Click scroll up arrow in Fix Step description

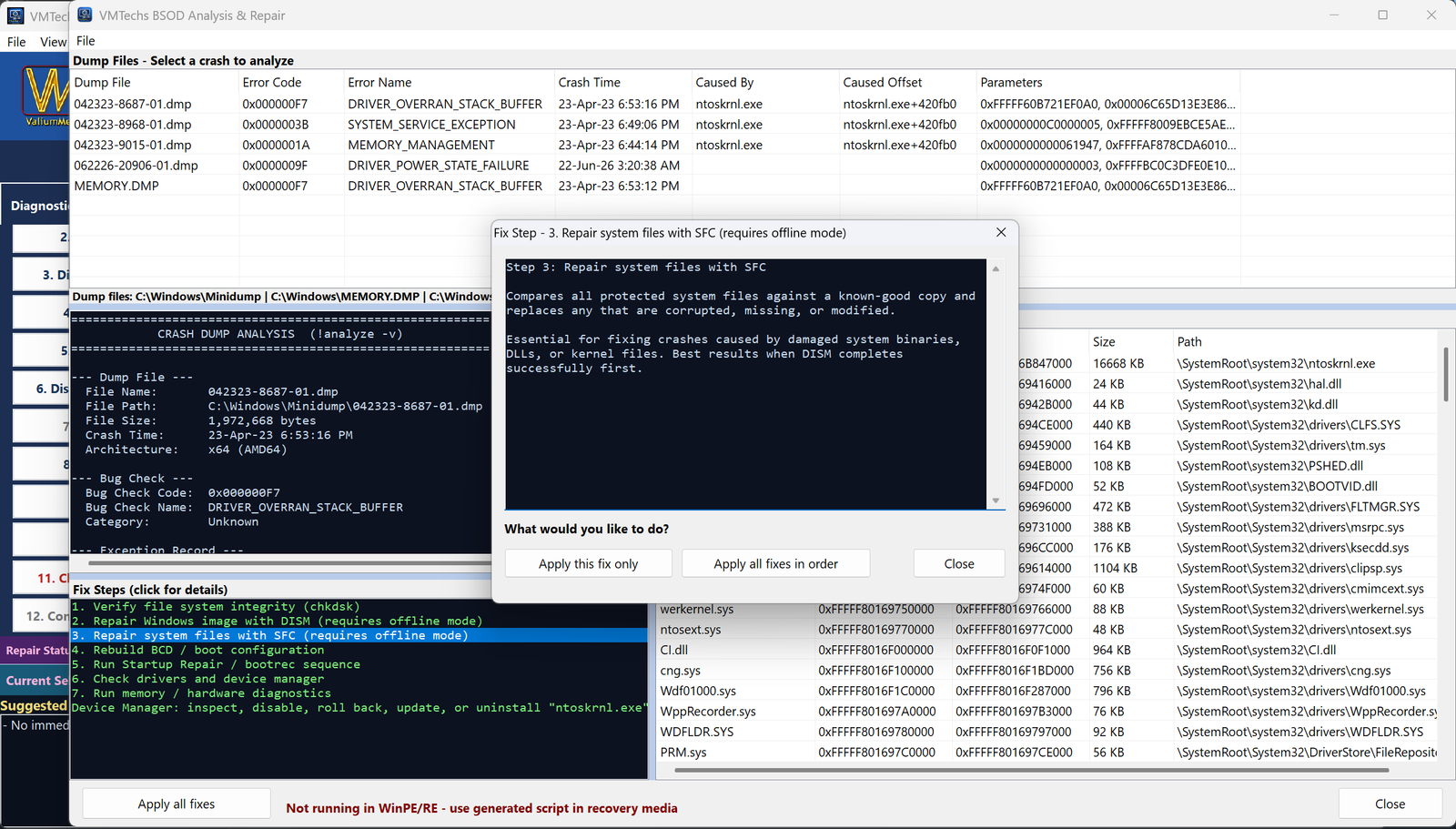tap(996, 268)
